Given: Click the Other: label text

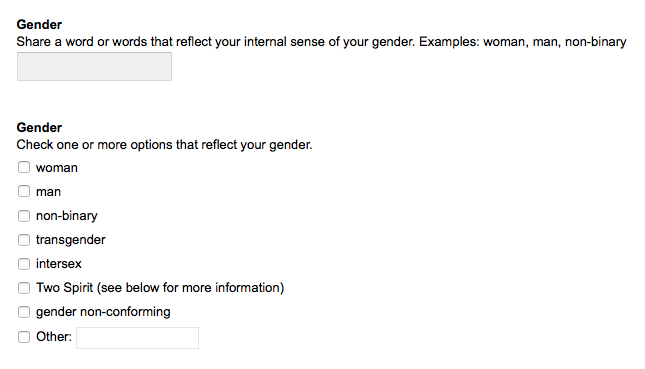Looking at the screenshot, I should (54, 337).
